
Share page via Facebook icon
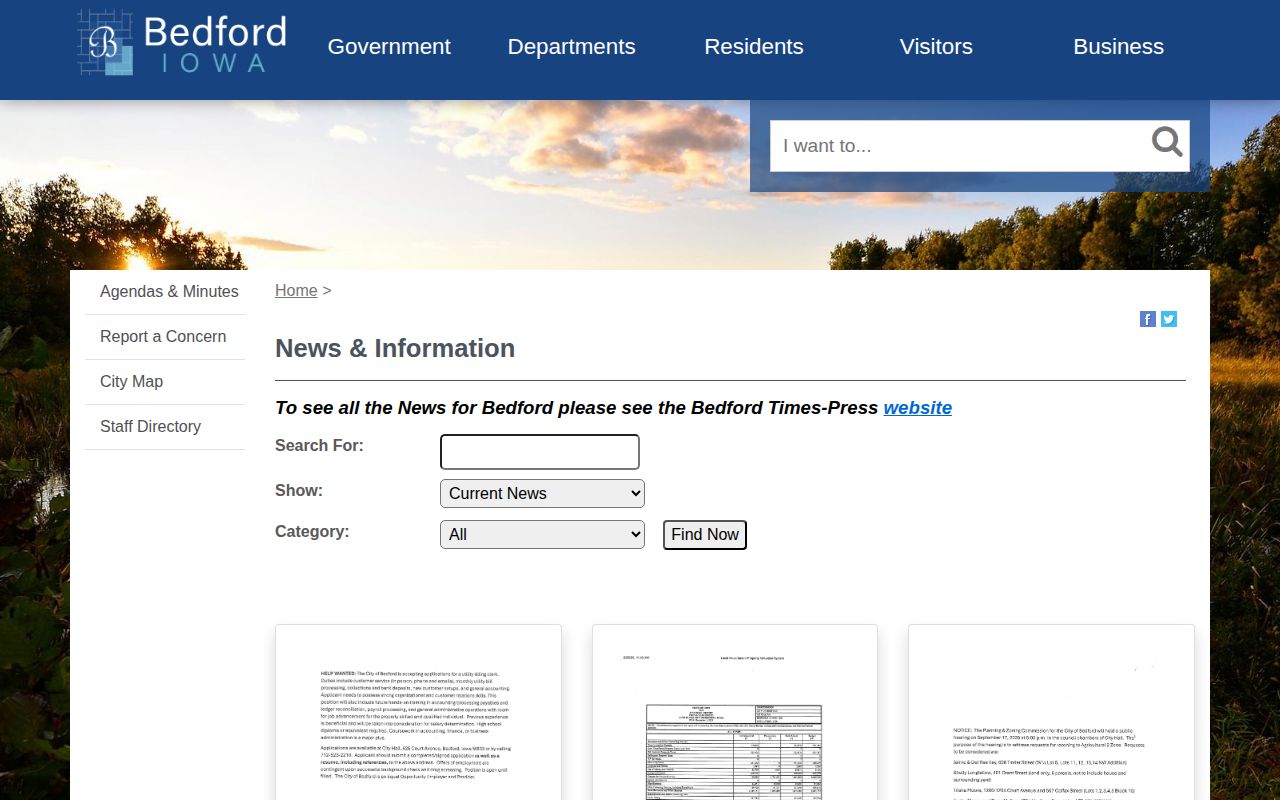point(1148,319)
